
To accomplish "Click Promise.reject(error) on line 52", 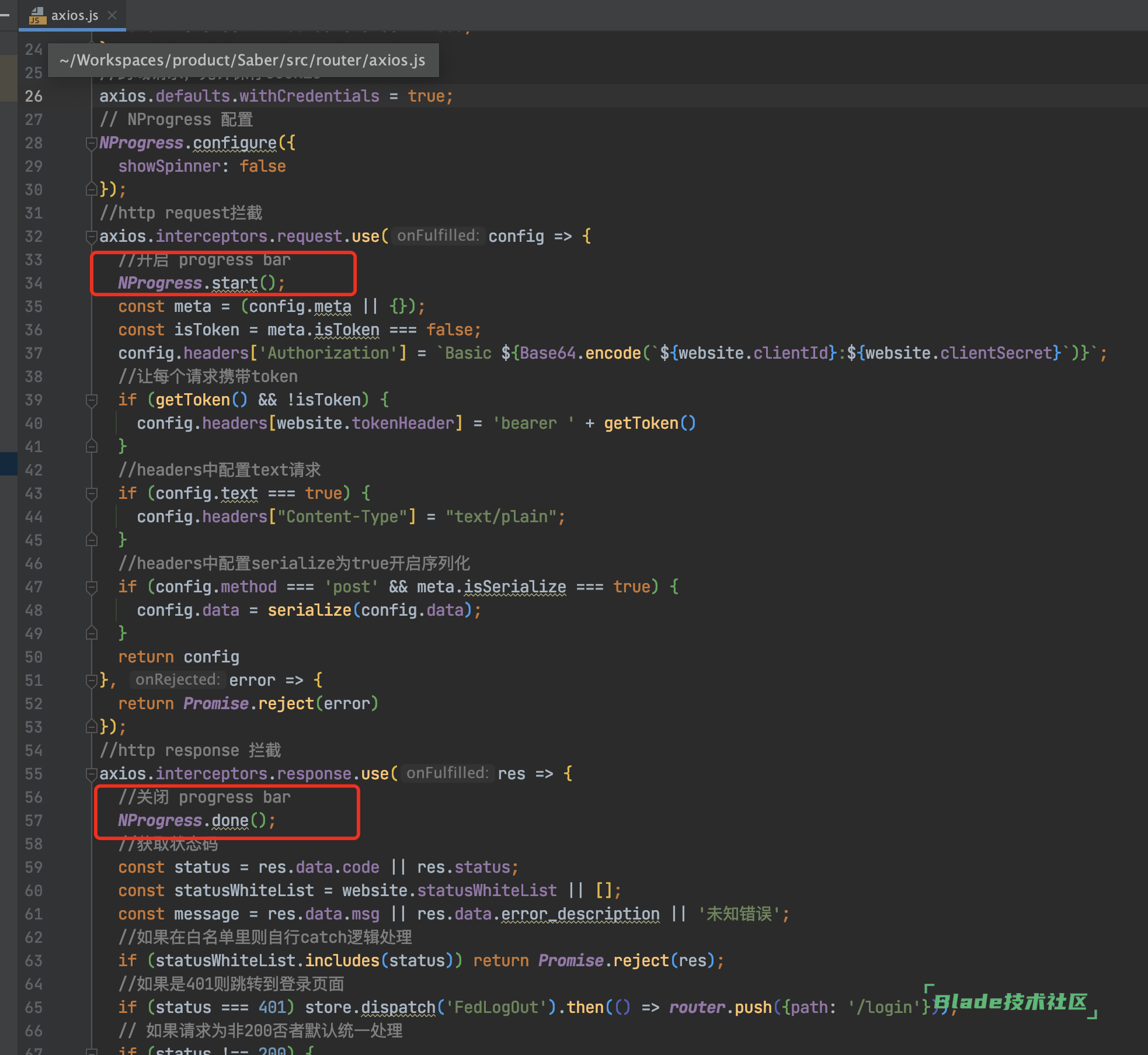I will tap(281, 703).
